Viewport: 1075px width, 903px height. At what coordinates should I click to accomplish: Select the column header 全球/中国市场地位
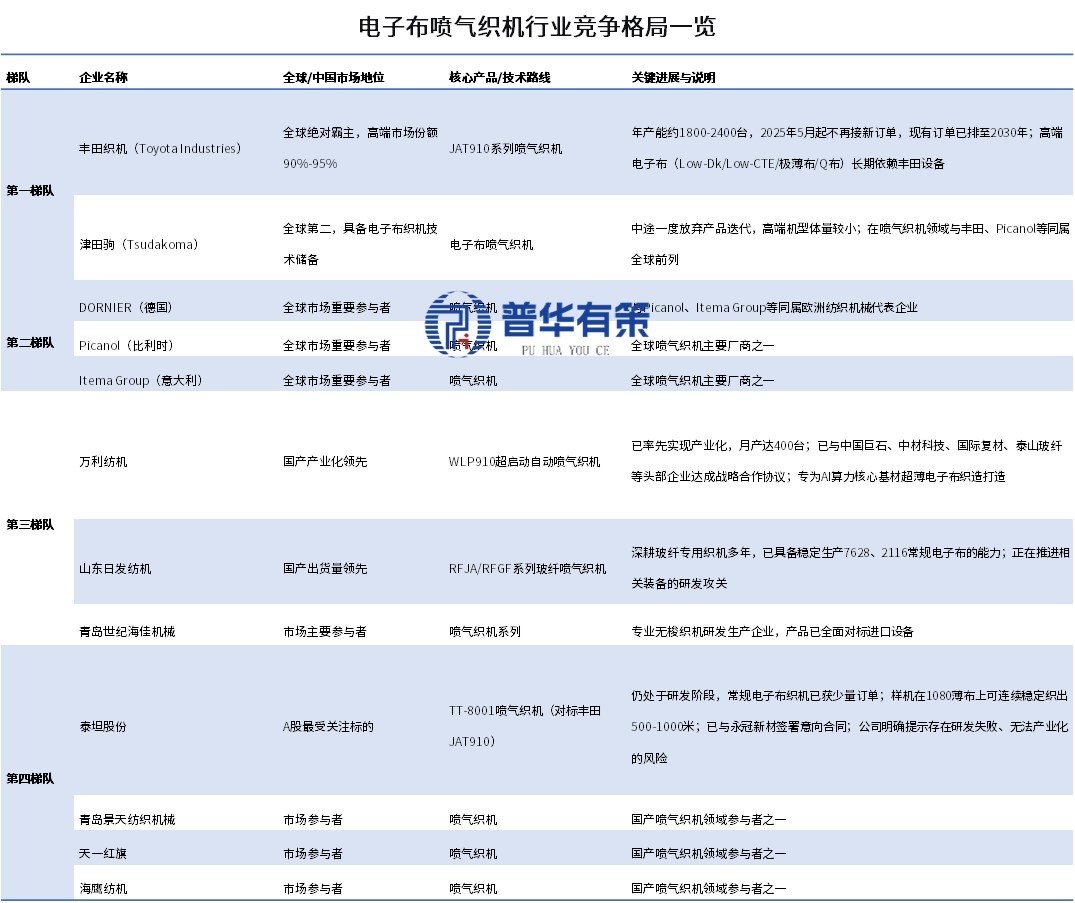(x=334, y=77)
